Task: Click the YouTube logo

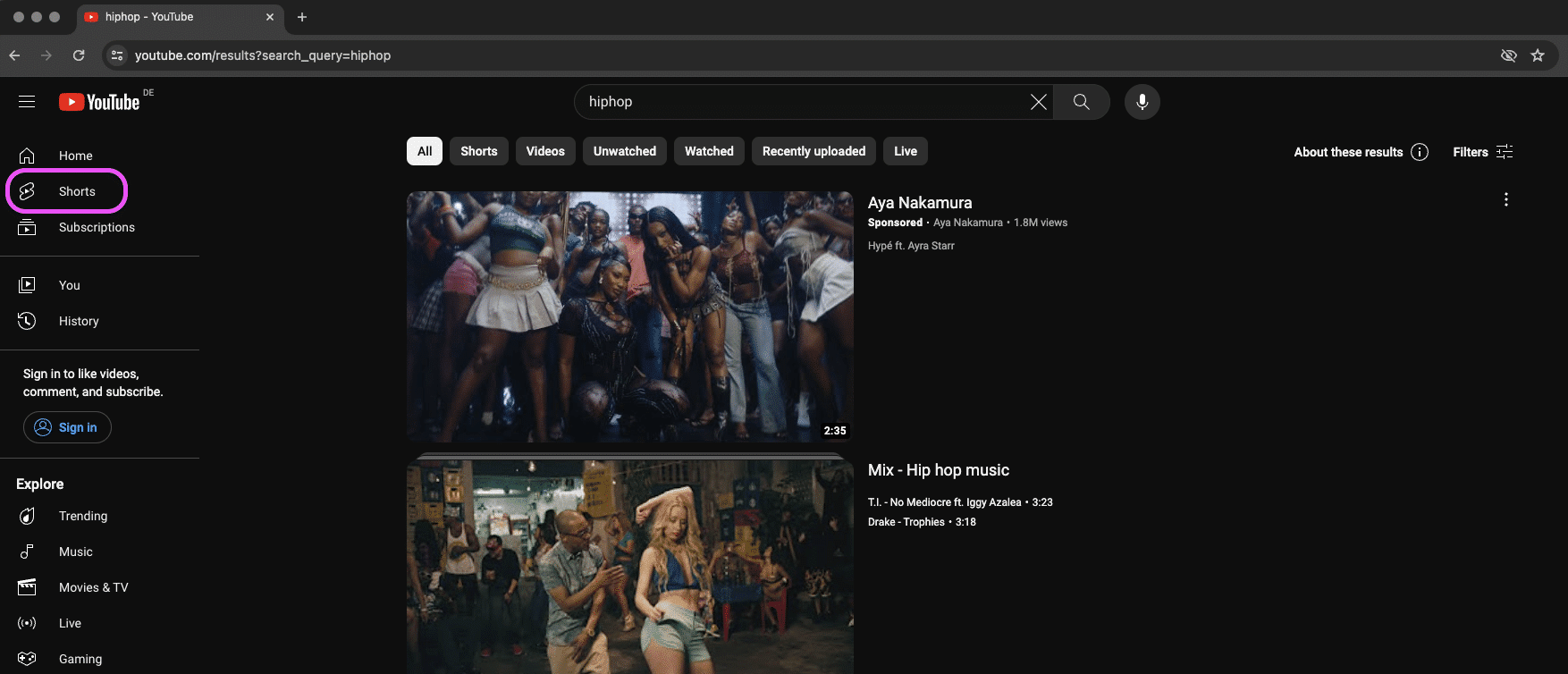Action: click(99, 102)
